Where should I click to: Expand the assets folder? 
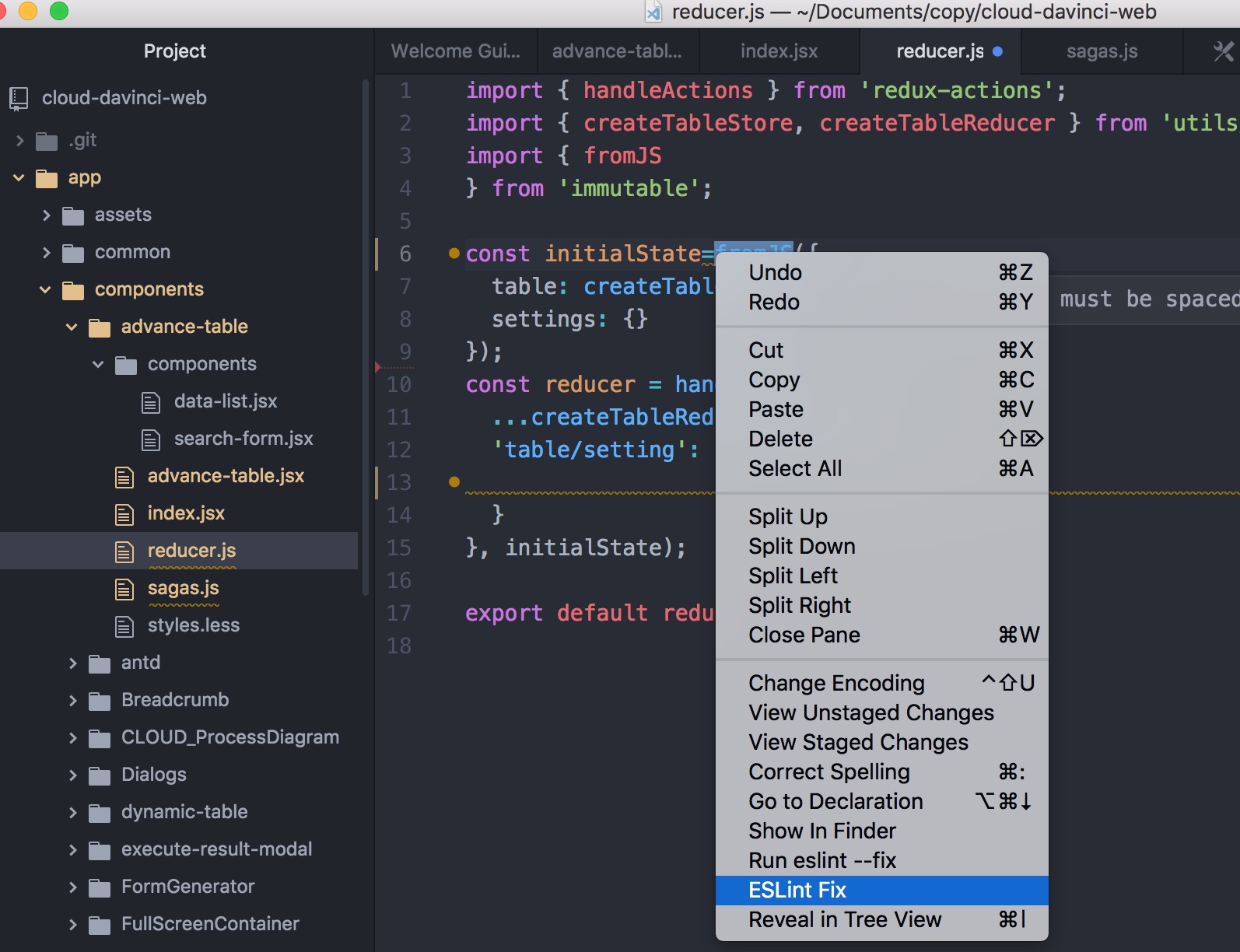(47, 215)
